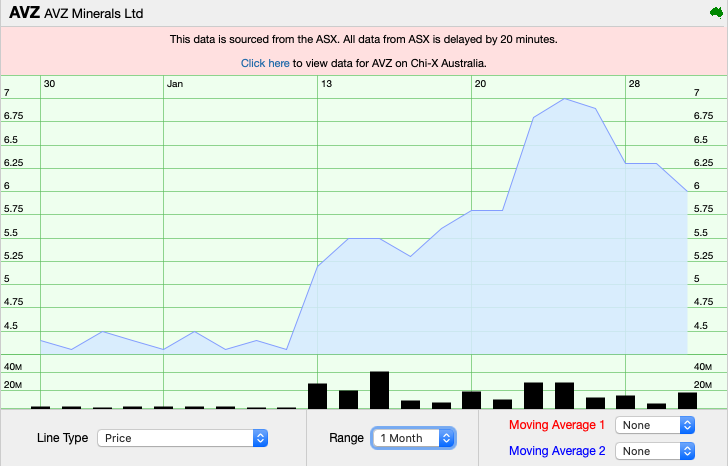728x466 pixels.
Task: Click the right 20M volume label
Action: coord(703,385)
